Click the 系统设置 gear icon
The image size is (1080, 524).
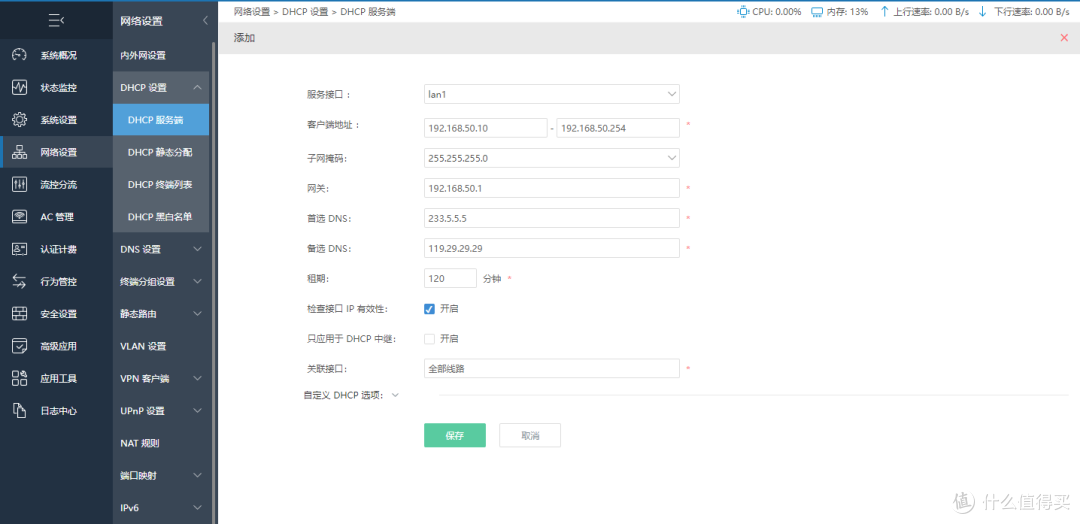click(x=19, y=120)
